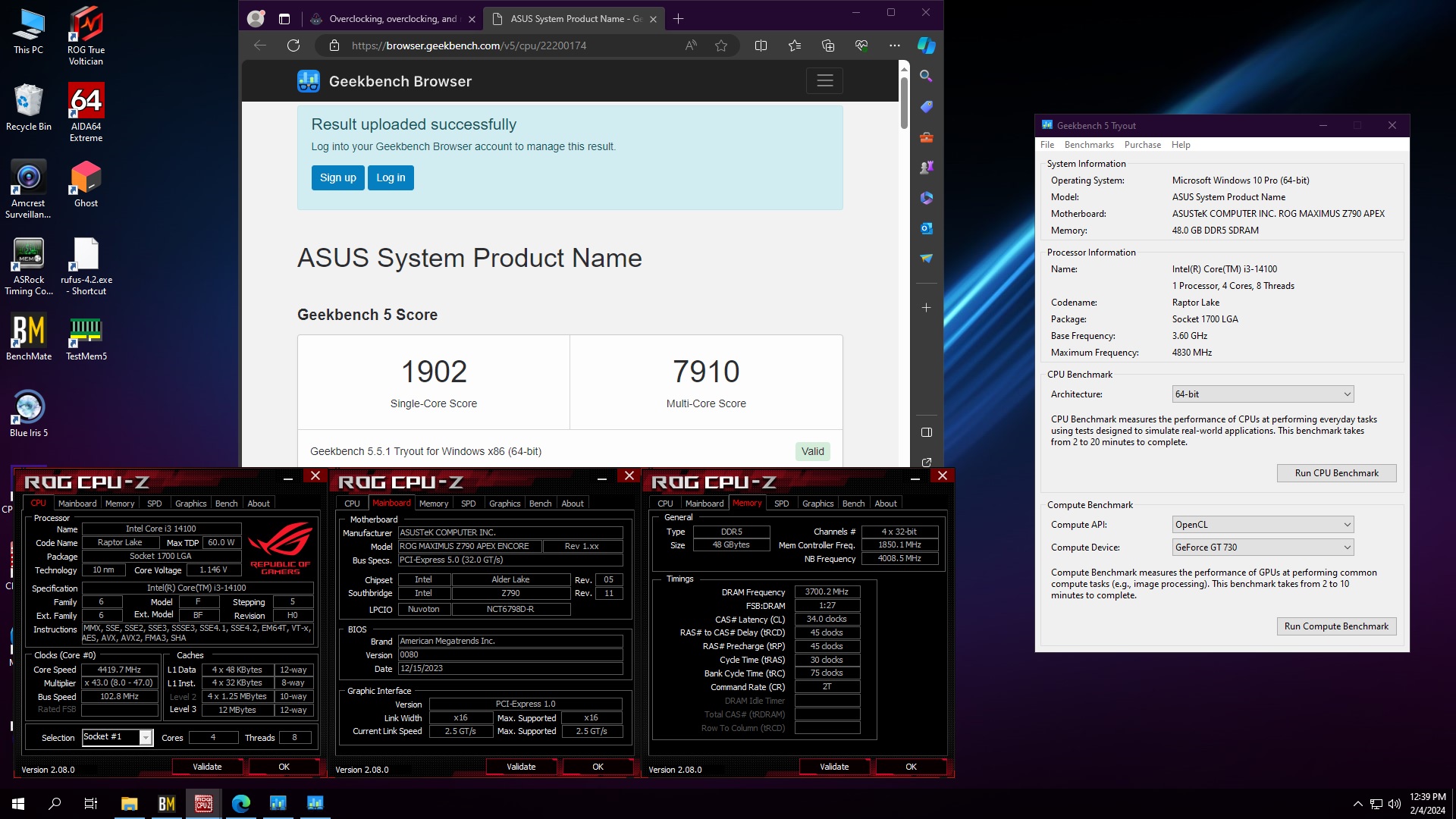Expand Compute Device GeForce GT 730 dropdown
1456x819 pixels.
pos(1263,548)
